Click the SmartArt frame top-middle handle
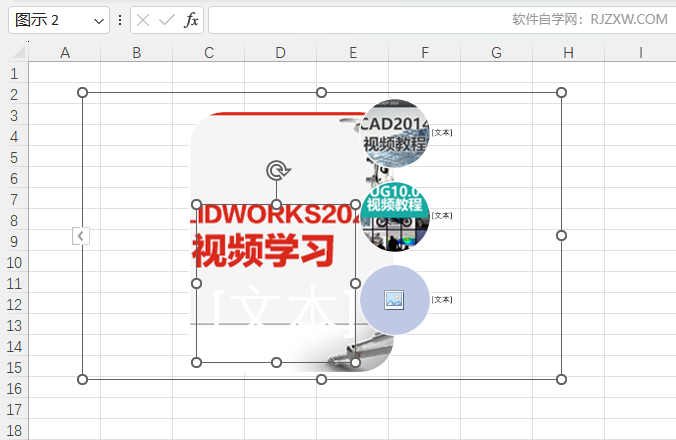This screenshot has height=440, width=676. [321, 92]
